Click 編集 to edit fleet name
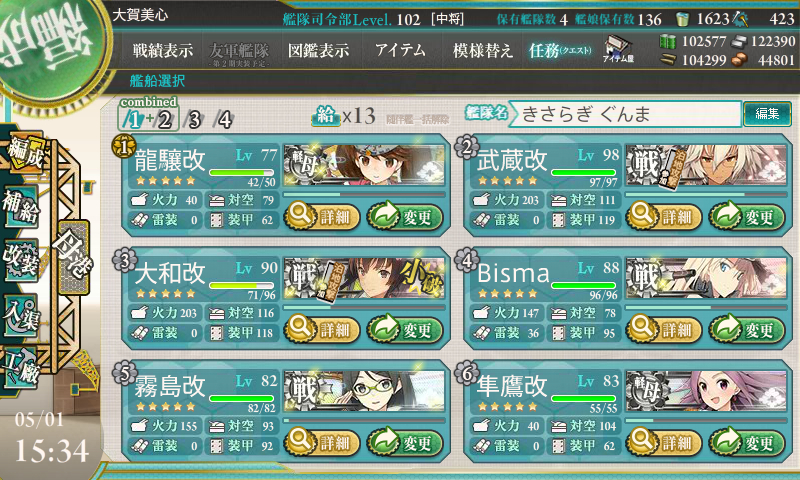The image size is (800, 480). coord(767,113)
